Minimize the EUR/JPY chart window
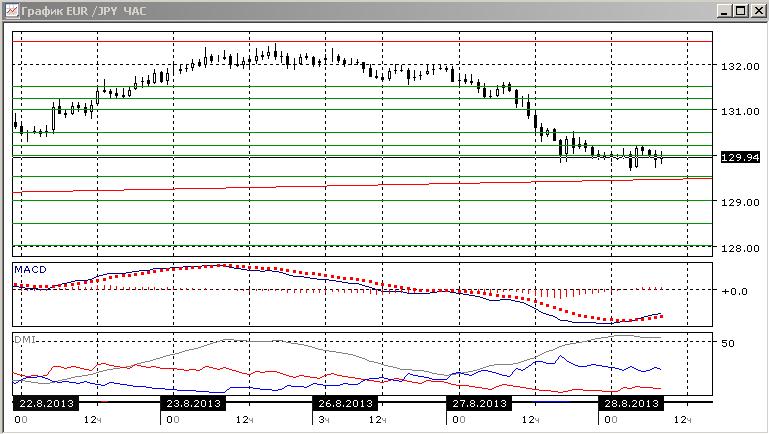The height and width of the screenshot is (434, 769). point(725,10)
